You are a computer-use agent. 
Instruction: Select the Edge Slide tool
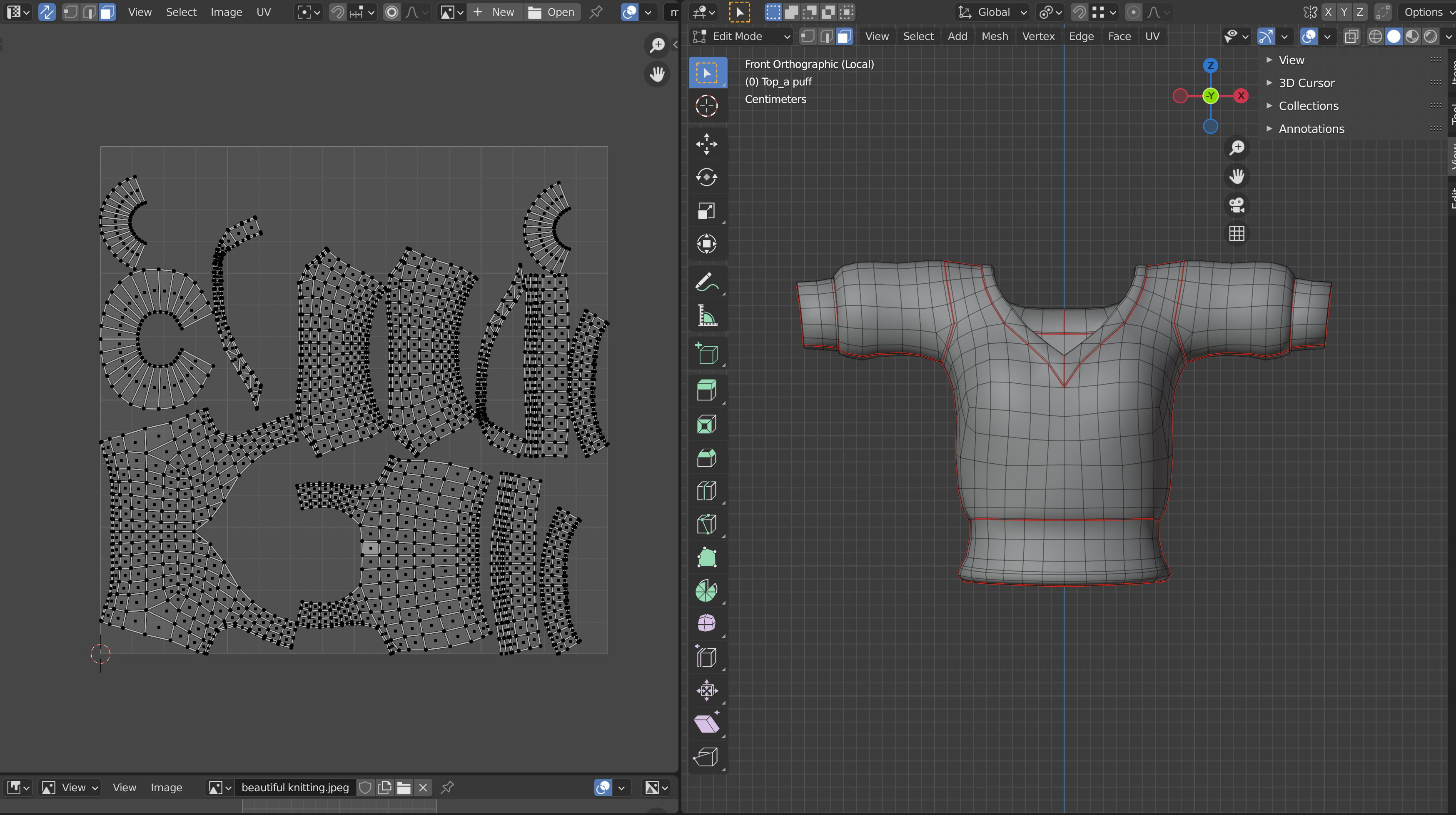(706, 657)
